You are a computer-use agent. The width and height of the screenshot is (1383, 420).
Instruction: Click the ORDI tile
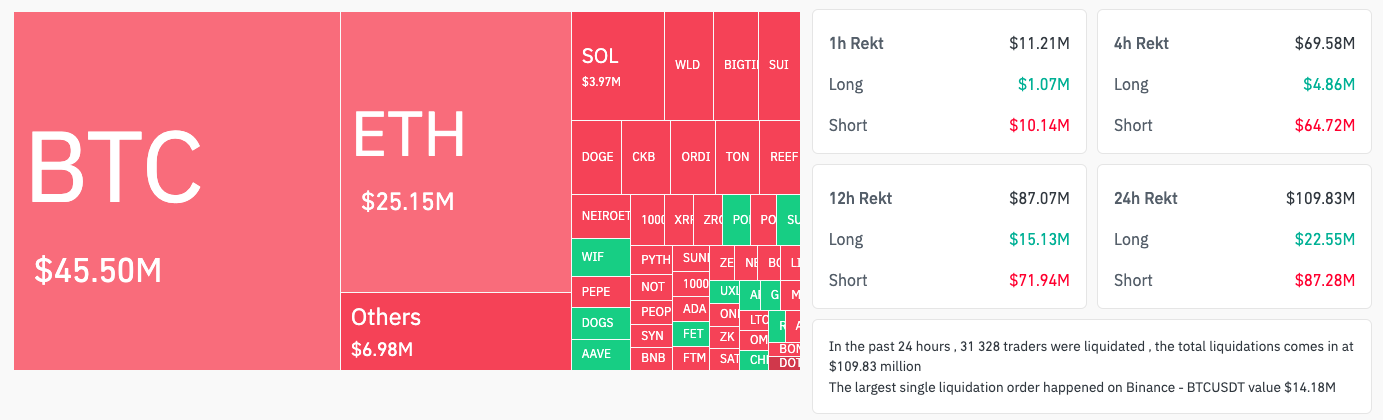pyautogui.click(x=694, y=157)
